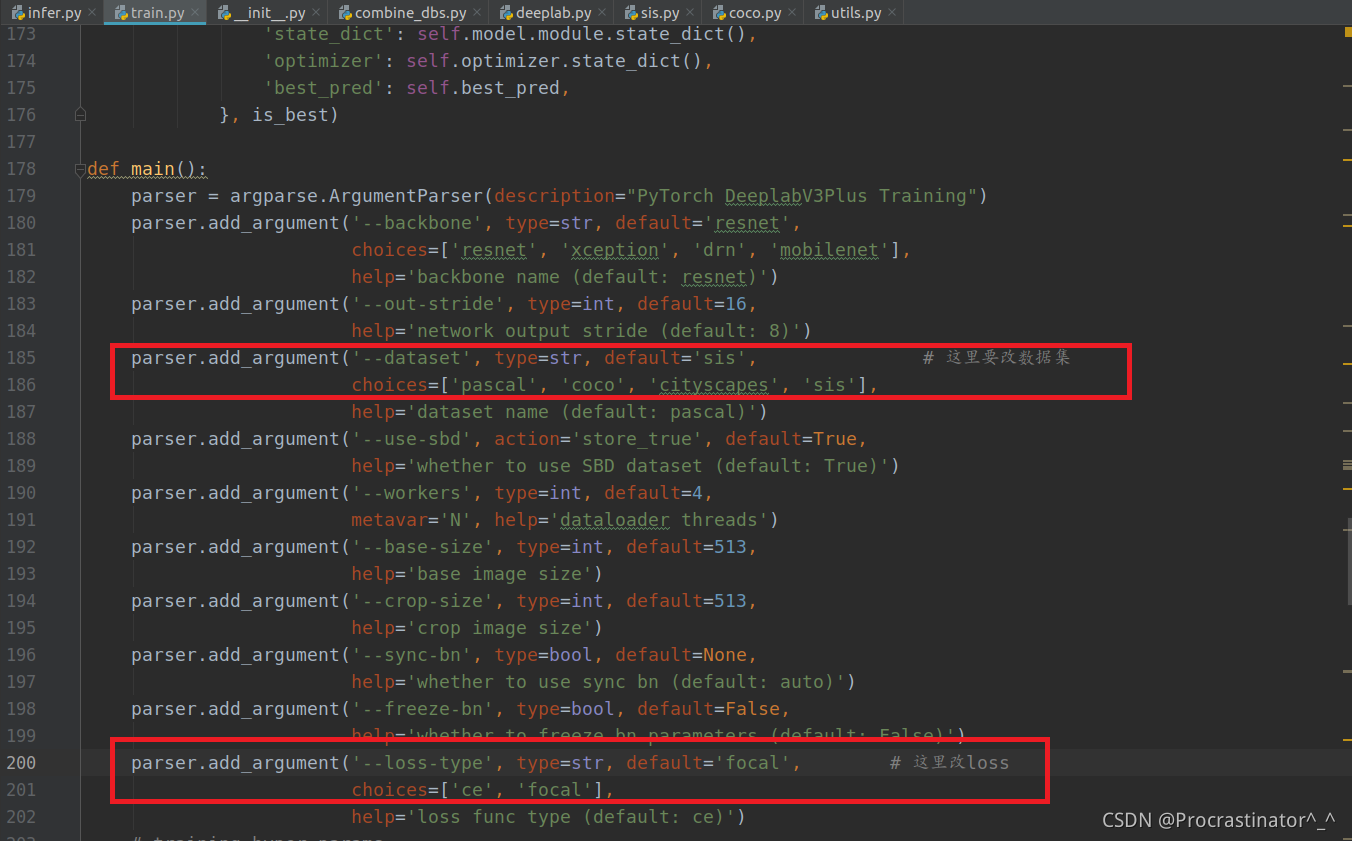1352x841 pixels.
Task: Click the 'cityscapes' choice string
Action: (714, 385)
